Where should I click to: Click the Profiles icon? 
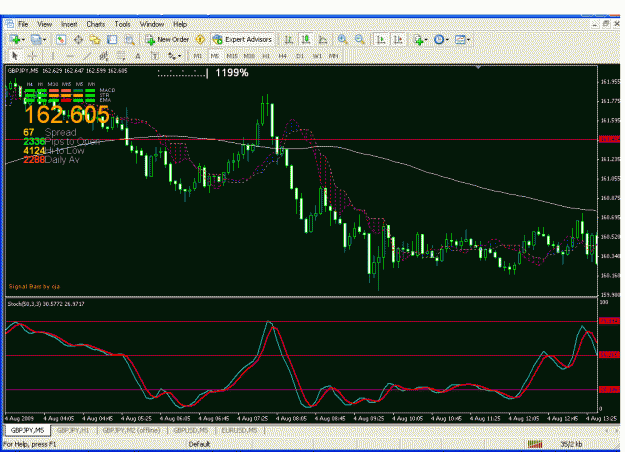pos(36,39)
